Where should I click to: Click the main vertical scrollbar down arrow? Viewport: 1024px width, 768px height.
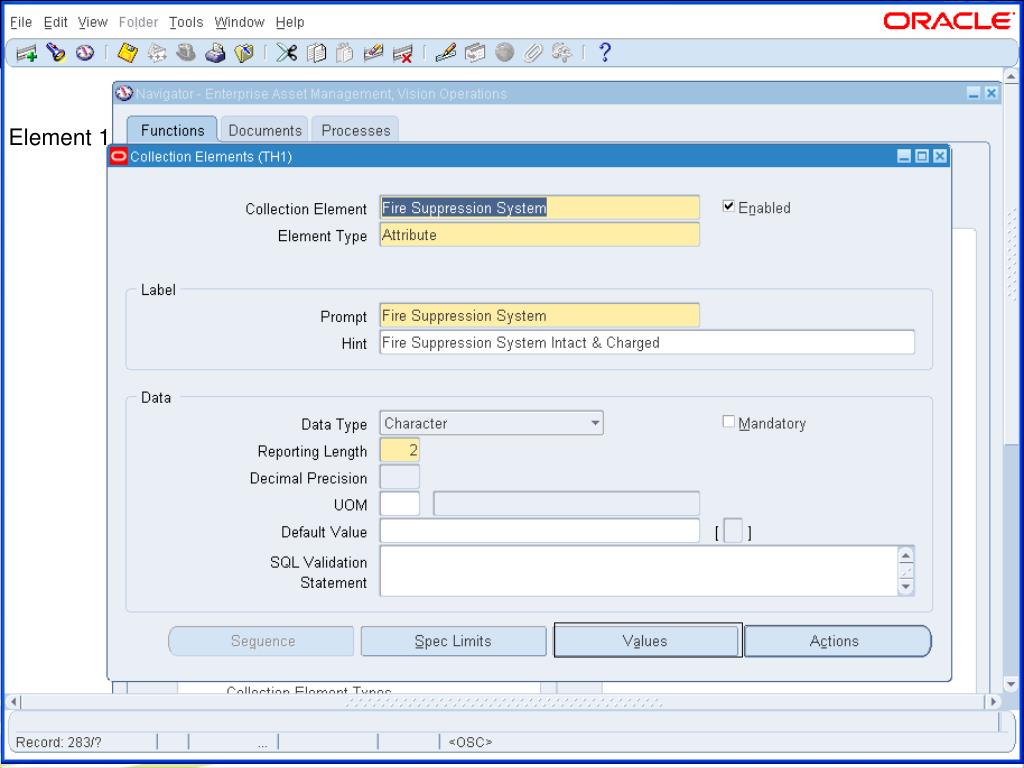tap(1011, 684)
